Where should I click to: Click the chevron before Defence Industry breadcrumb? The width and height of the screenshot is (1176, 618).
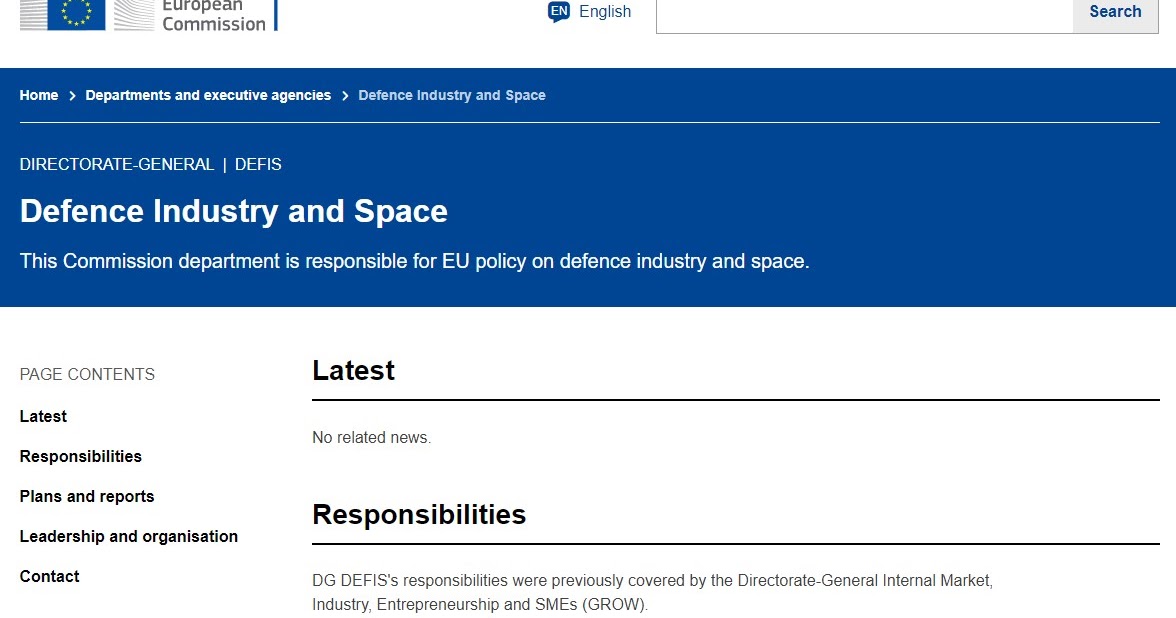(x=344, y=95)
